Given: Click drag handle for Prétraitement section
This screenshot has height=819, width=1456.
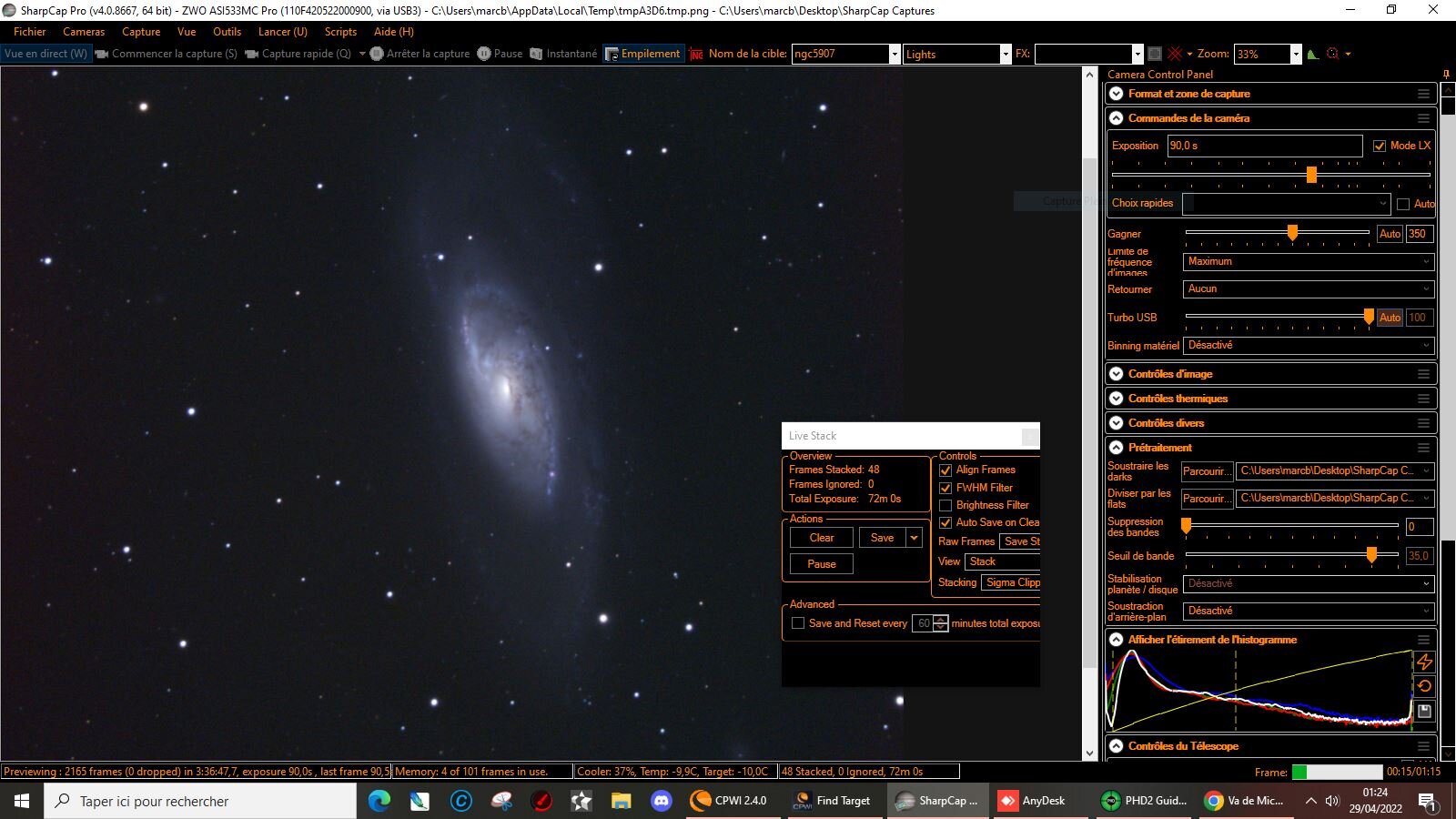Looking at the screenshot, I should (x=1423, y=448).
